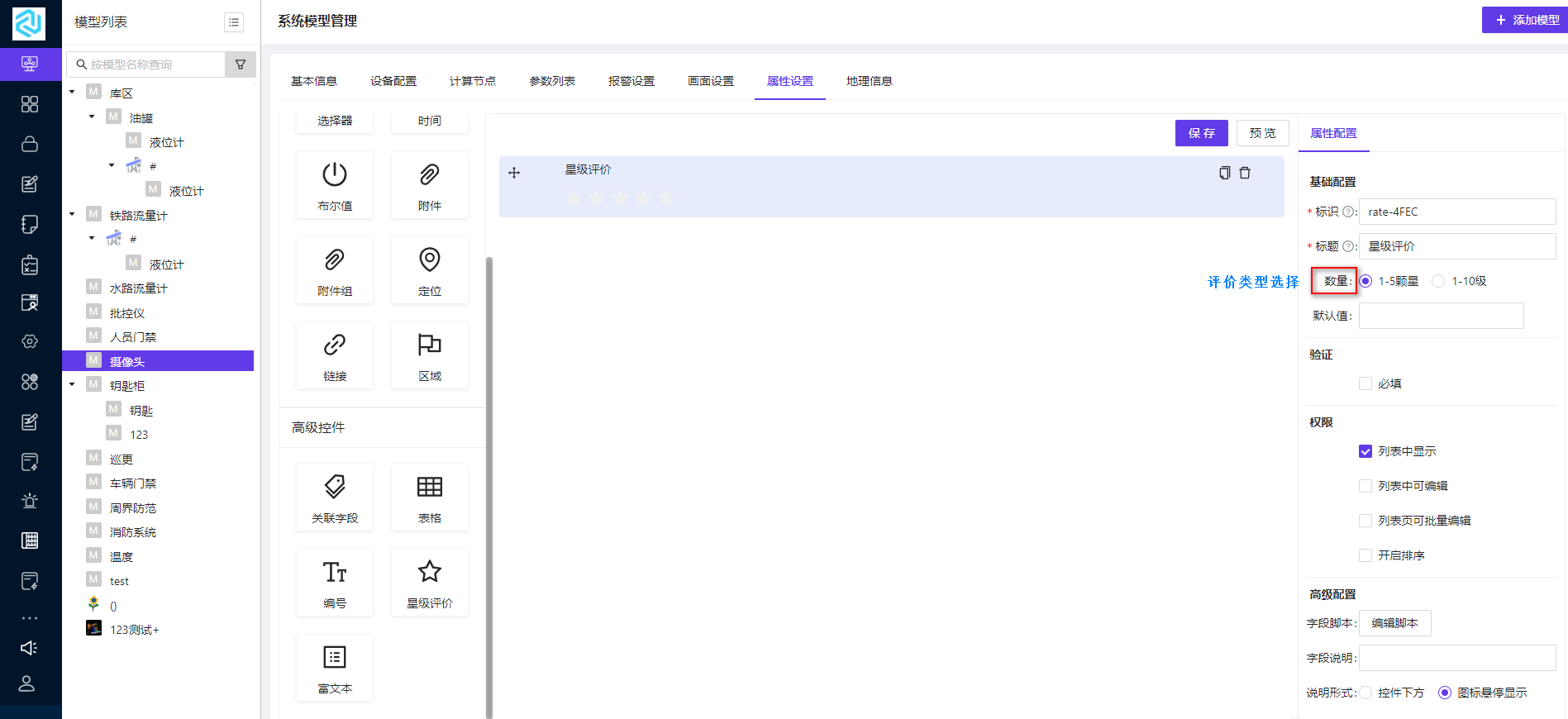The width and height of the screenshot is (1568, 719).
Task: Add the 编号 text control
Action: (x=335, y=583)
